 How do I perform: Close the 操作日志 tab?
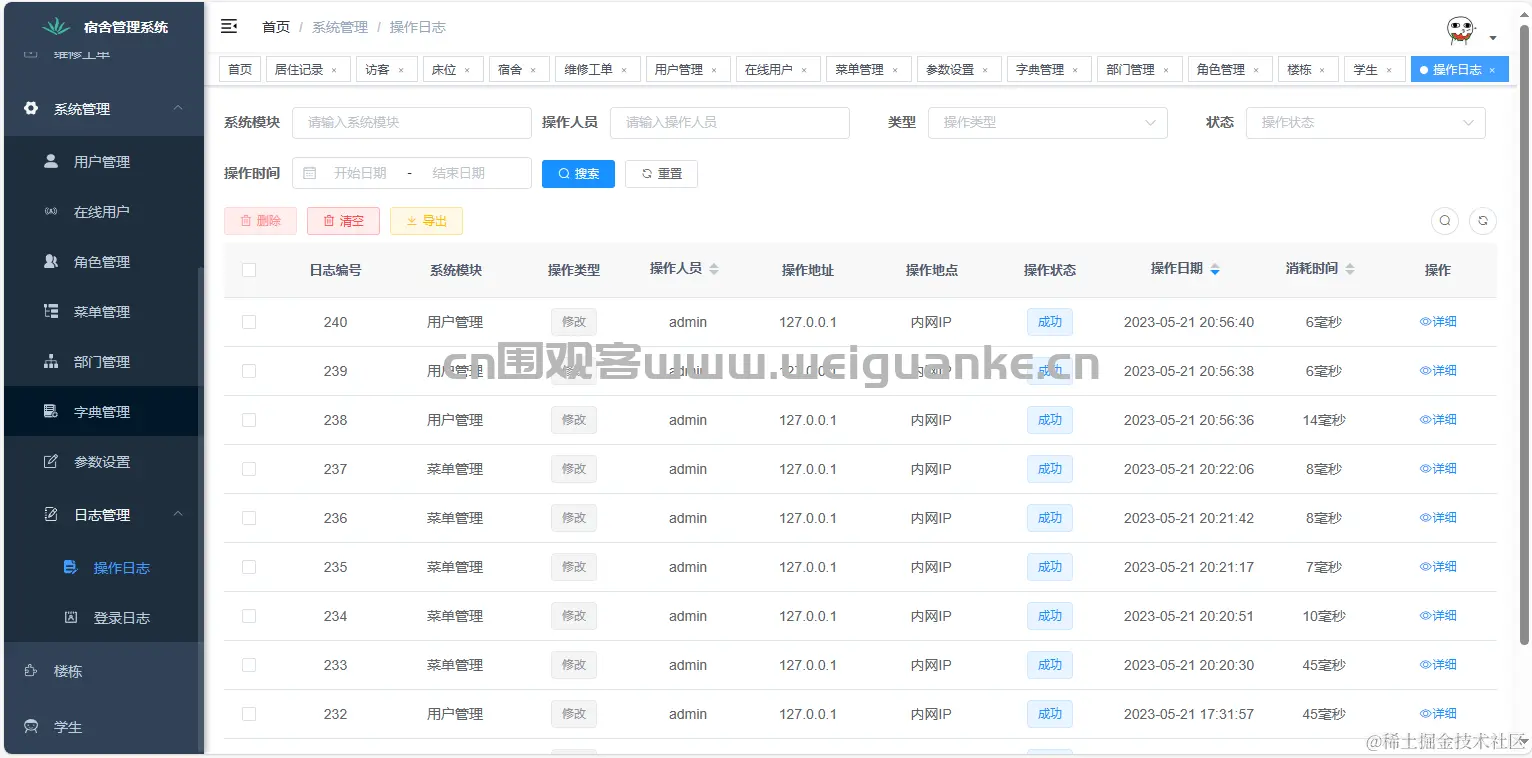[x=1492, y=70]
